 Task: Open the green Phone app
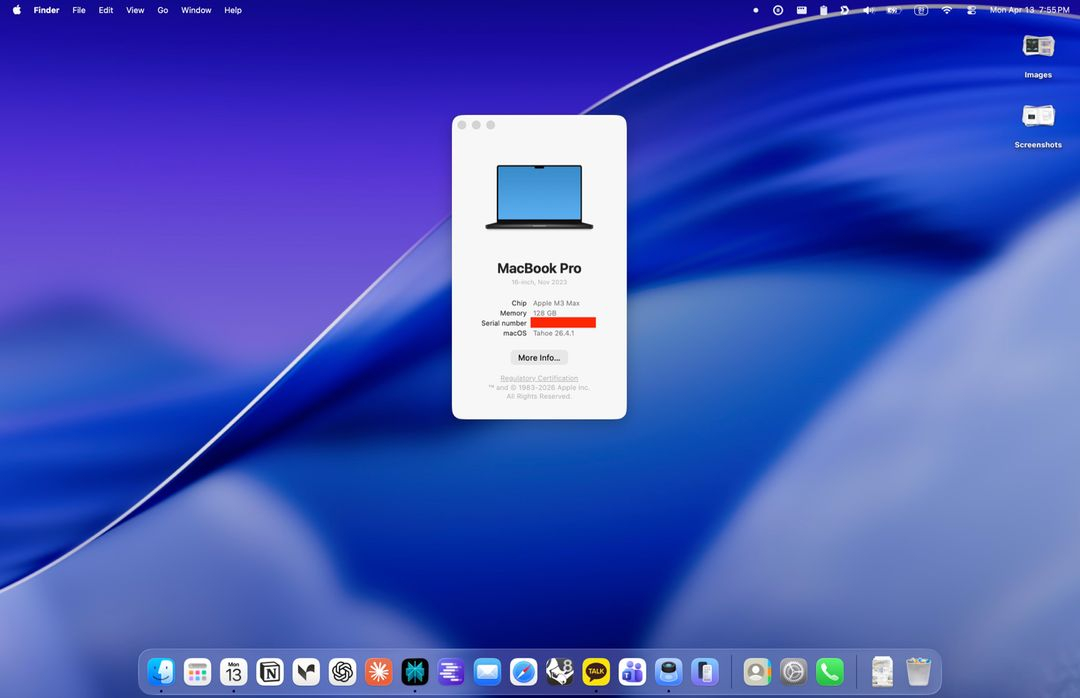point(830,671)
